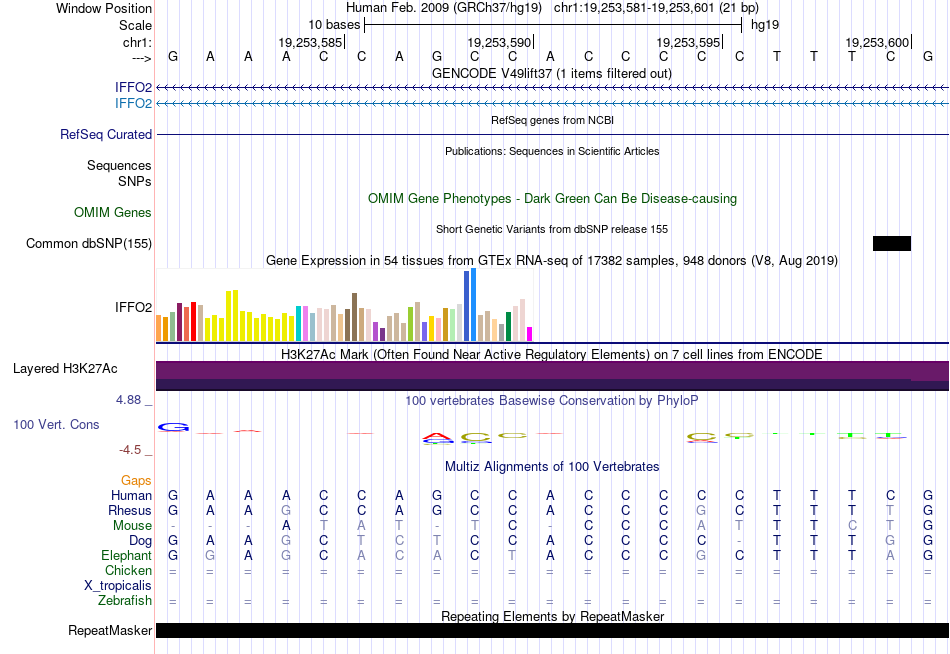Click the GENCODE V49lift37 track title
950x654 pixels.
(x=551, y=73)
